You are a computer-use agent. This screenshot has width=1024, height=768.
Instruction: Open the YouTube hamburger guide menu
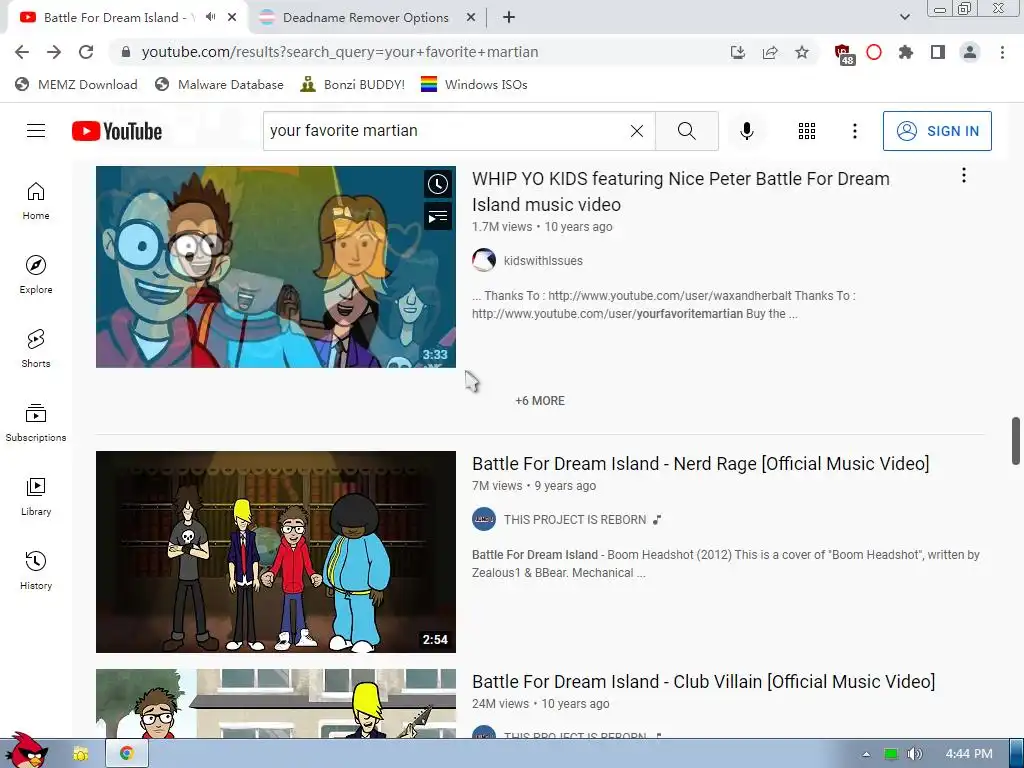[36, 131]
